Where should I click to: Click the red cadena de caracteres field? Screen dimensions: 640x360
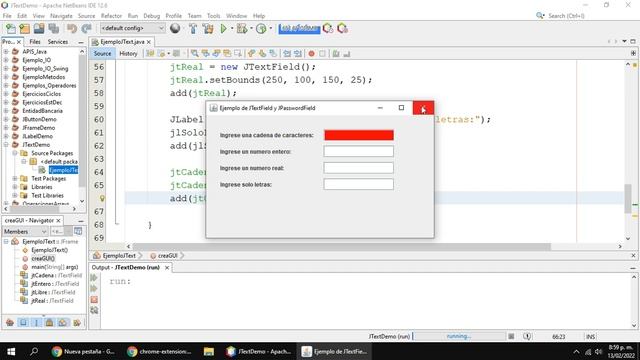pos(359,135)
